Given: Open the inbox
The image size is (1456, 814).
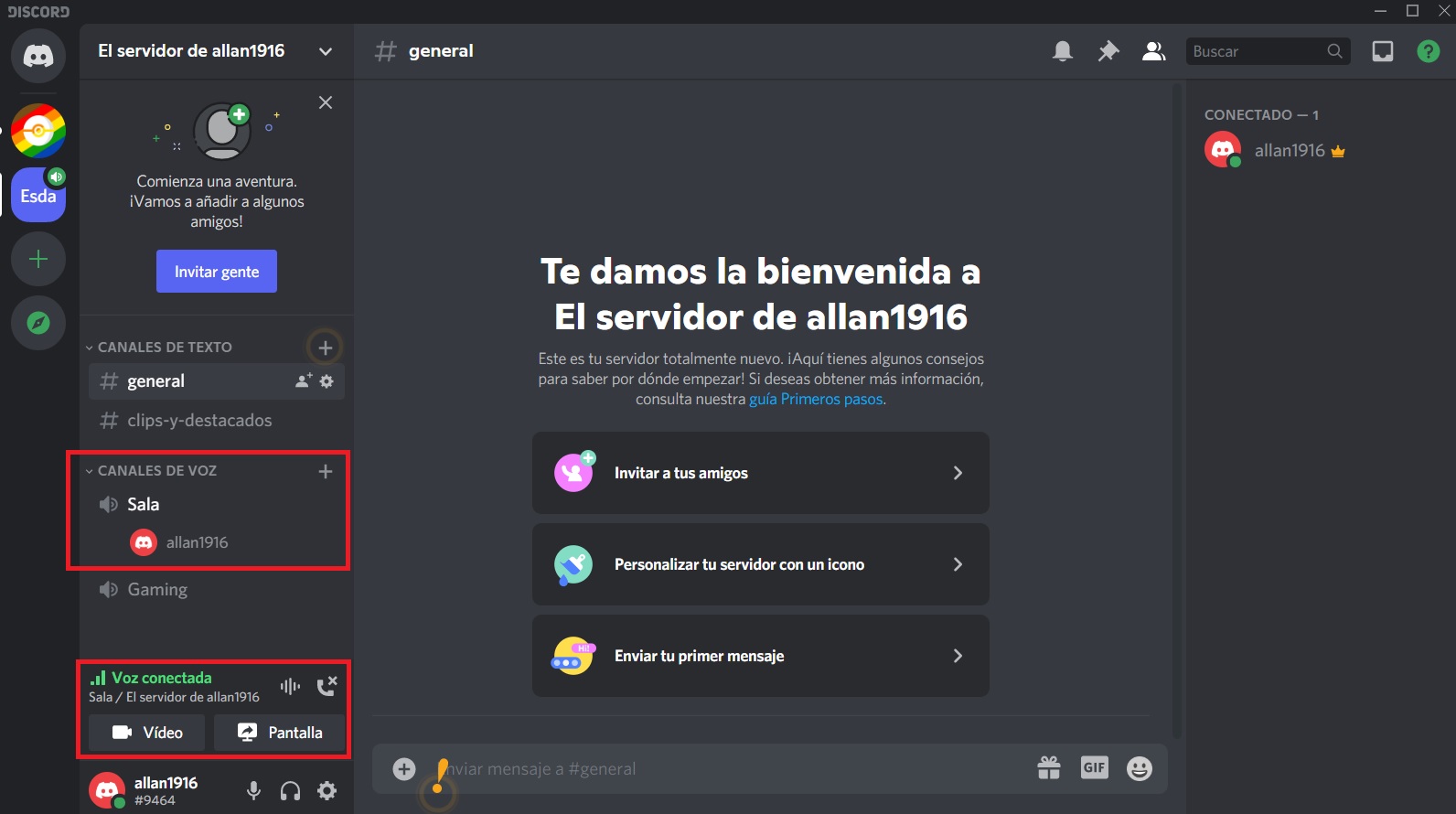Looking at the screenshot, I should pyautogui.click(x=1383, y=51).
